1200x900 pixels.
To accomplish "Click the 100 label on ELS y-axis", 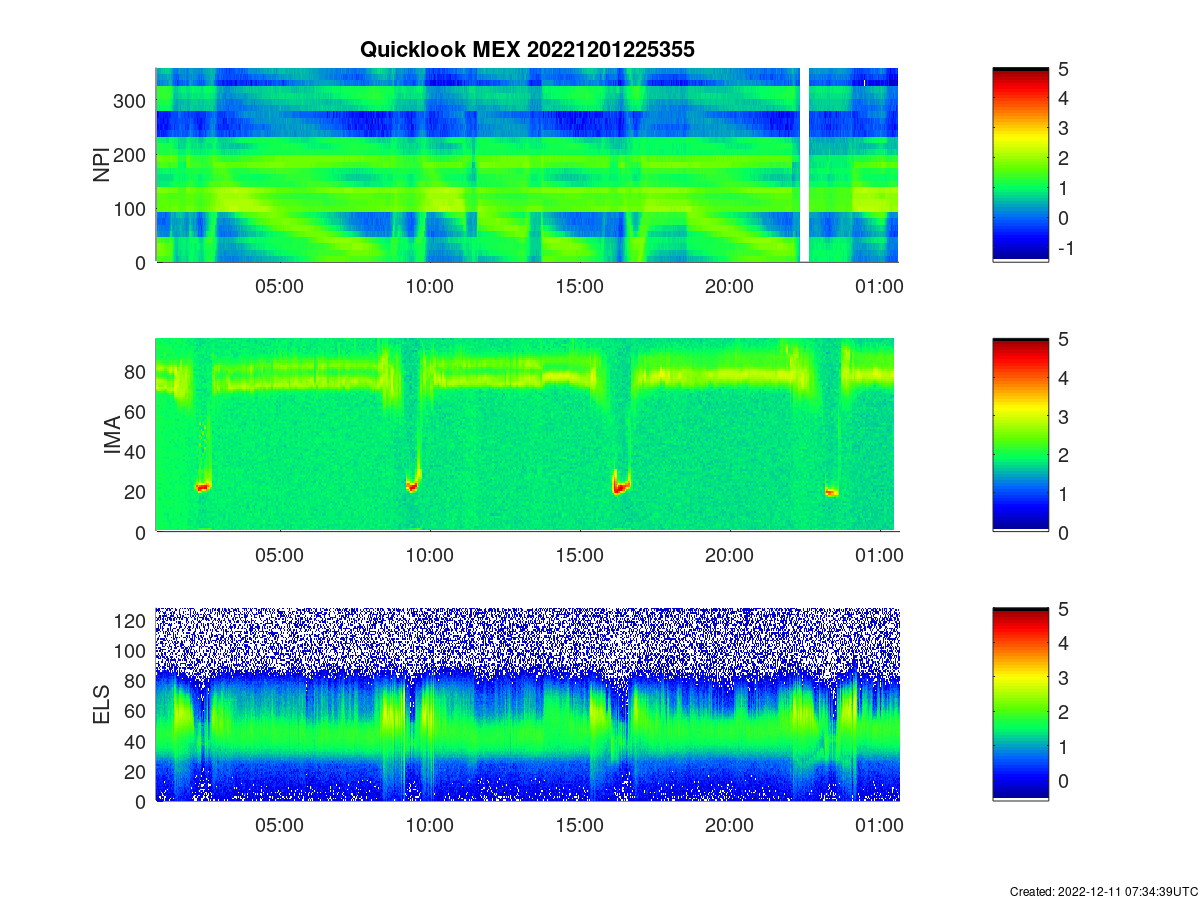I will [131, 651].
